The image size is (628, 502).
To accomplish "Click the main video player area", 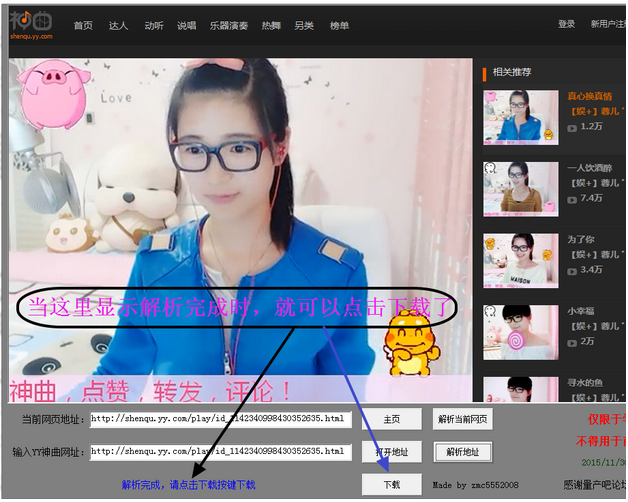I will 240,230.
